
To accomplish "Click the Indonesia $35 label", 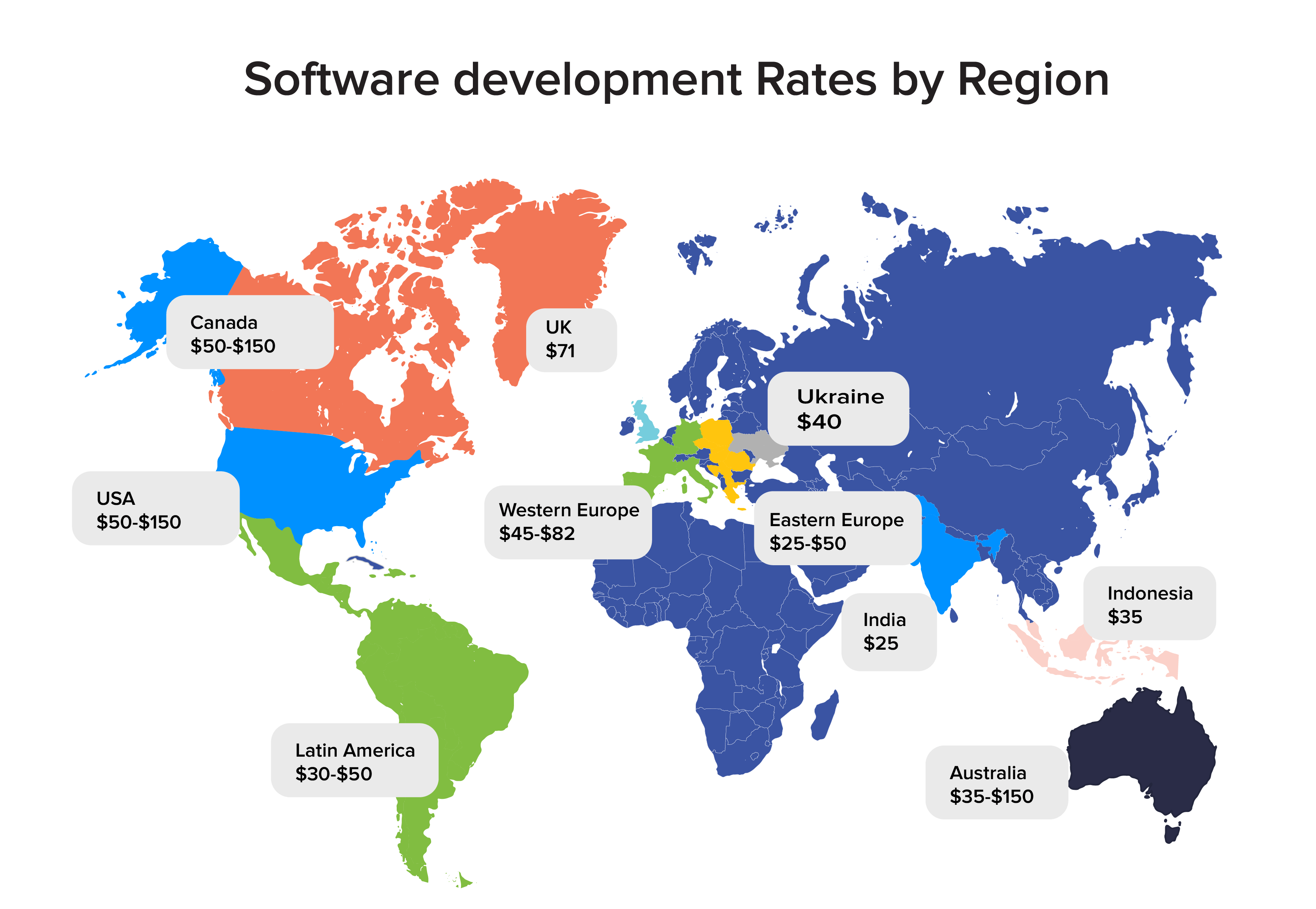I will [x=1149, y=603].
